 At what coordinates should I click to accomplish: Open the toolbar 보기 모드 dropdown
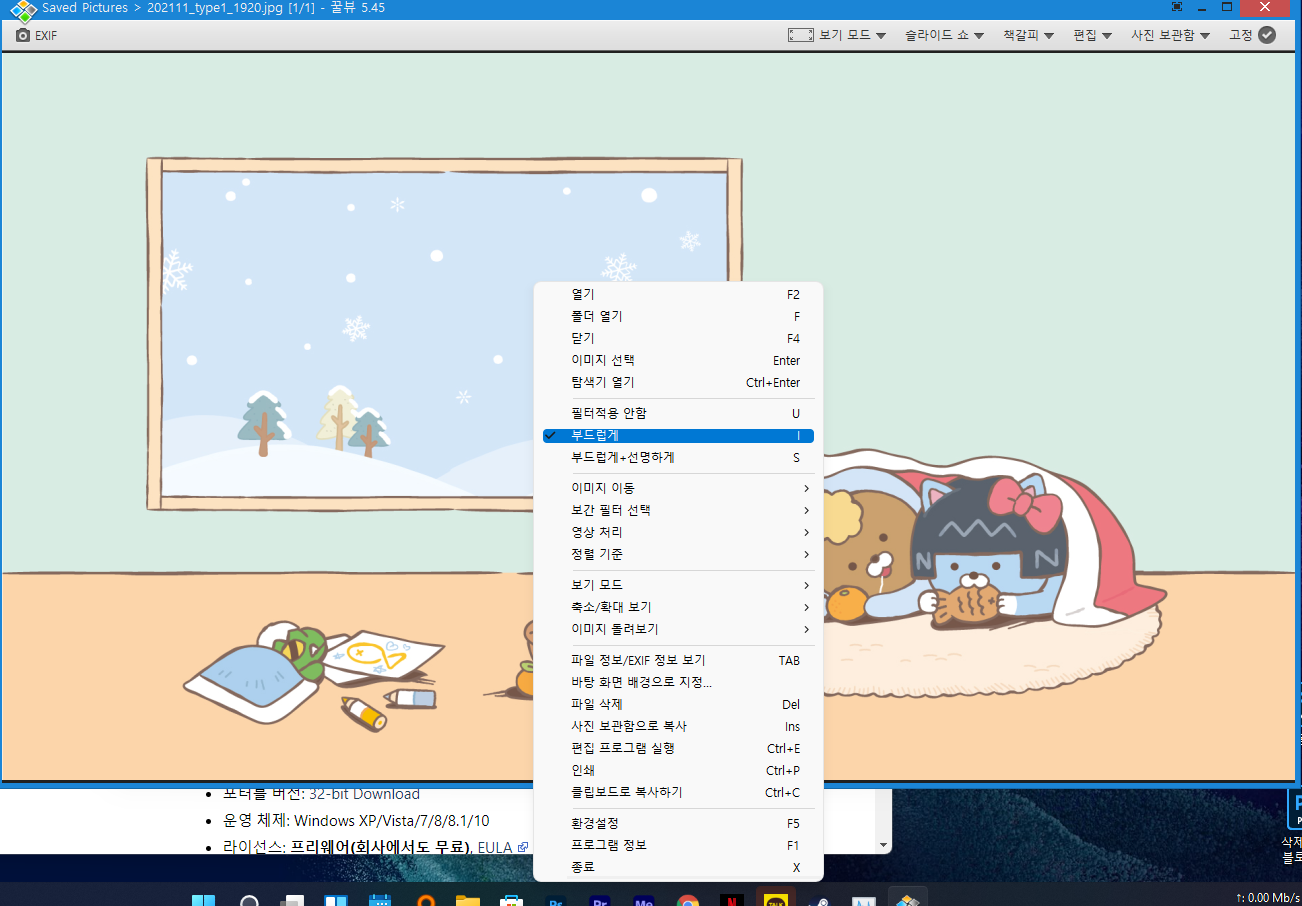[x=837, y=35]
